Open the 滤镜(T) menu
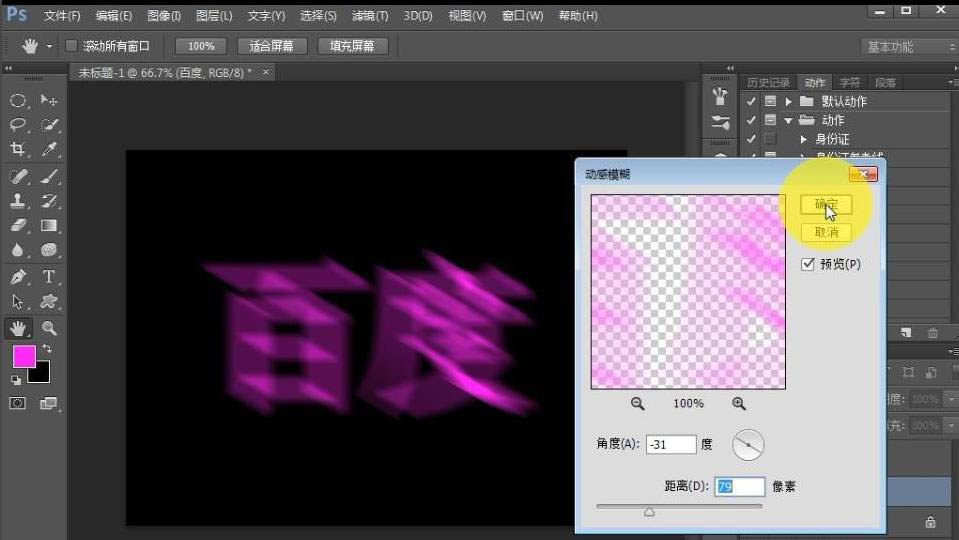 point(370,16)
